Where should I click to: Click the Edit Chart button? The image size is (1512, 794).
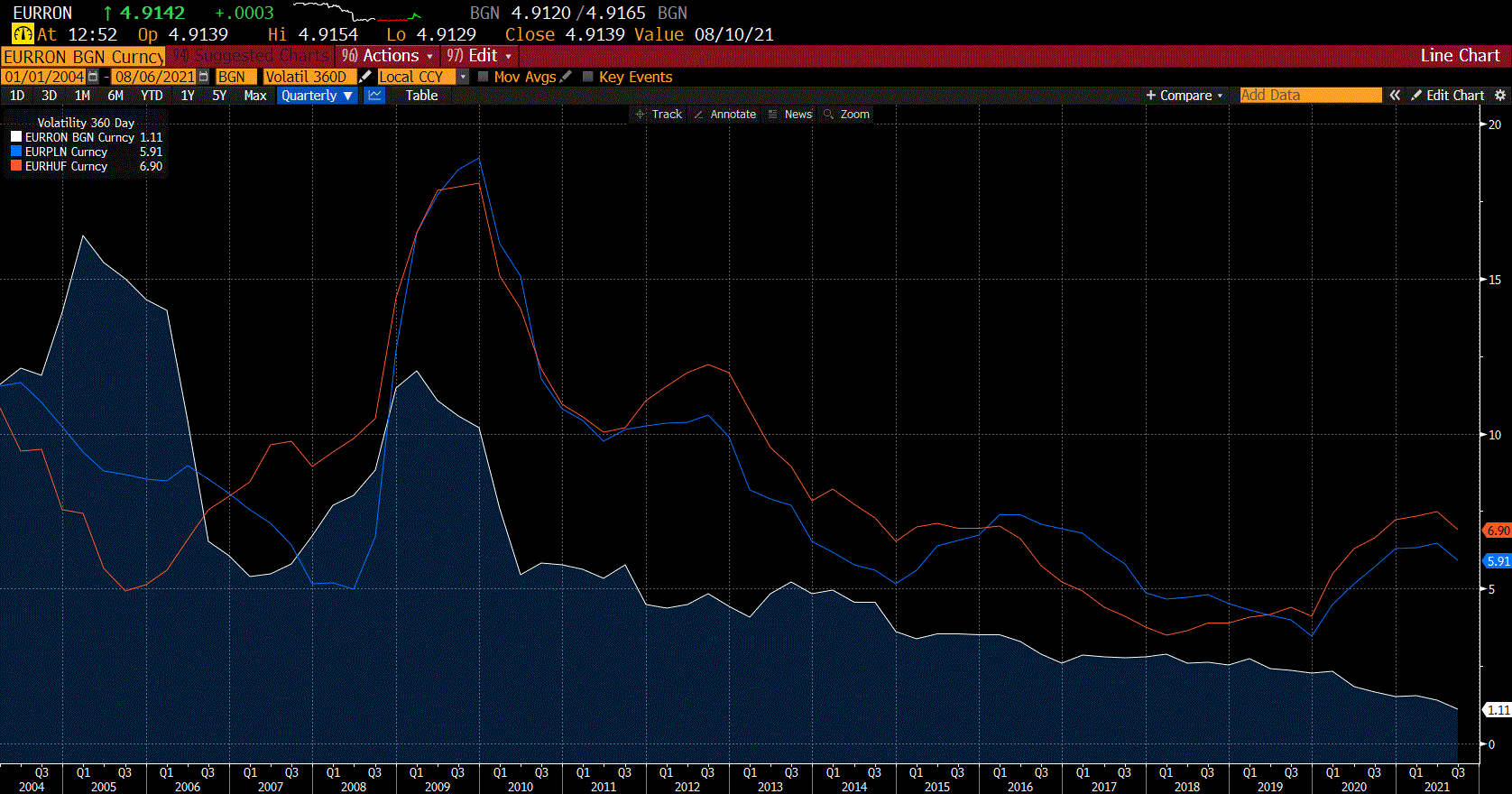[x=1447, y=95]
